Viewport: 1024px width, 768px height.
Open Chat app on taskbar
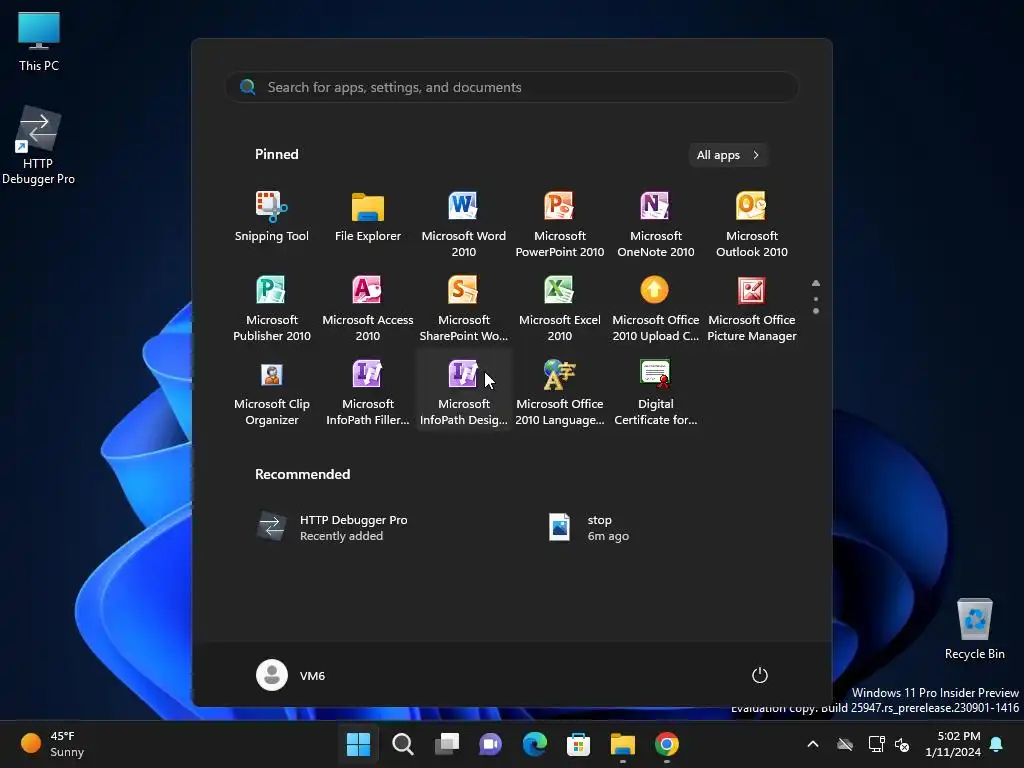point(490,744)
